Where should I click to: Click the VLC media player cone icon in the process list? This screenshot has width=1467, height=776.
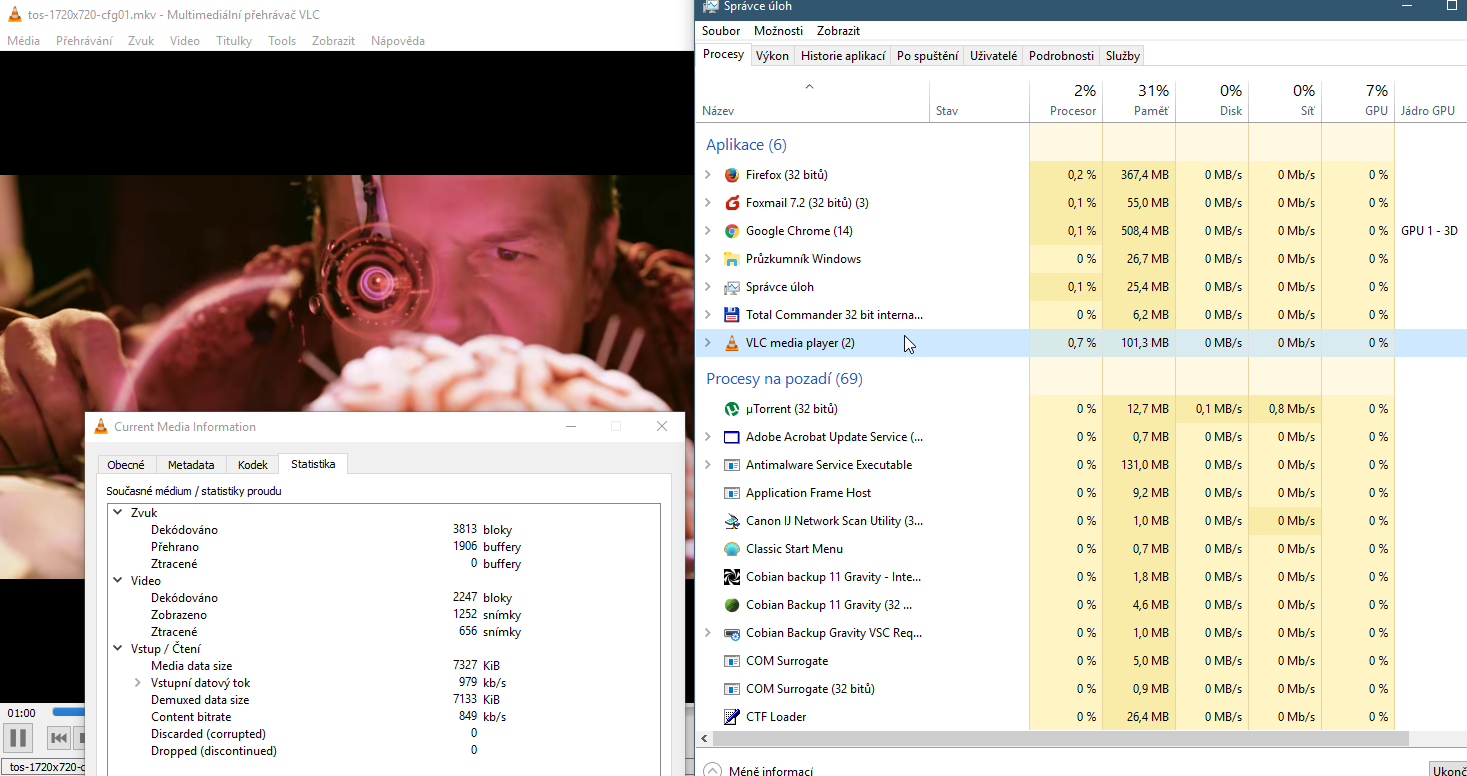coord(731,343)
